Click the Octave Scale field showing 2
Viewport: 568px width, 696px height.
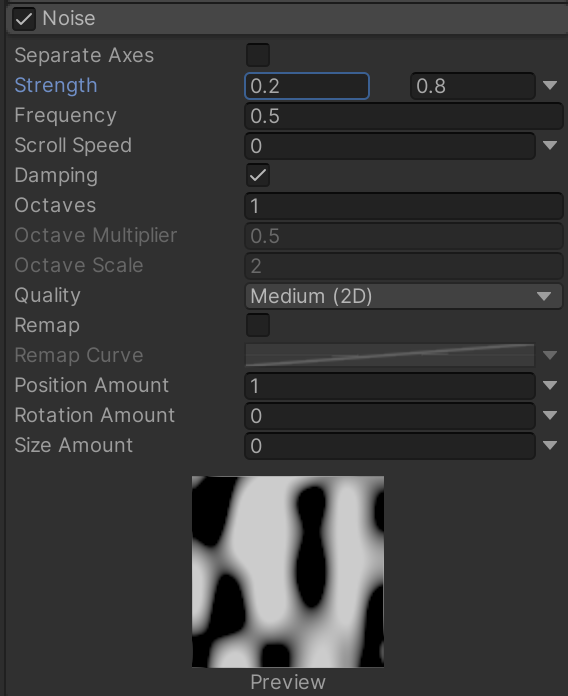(x=404, y=265)
